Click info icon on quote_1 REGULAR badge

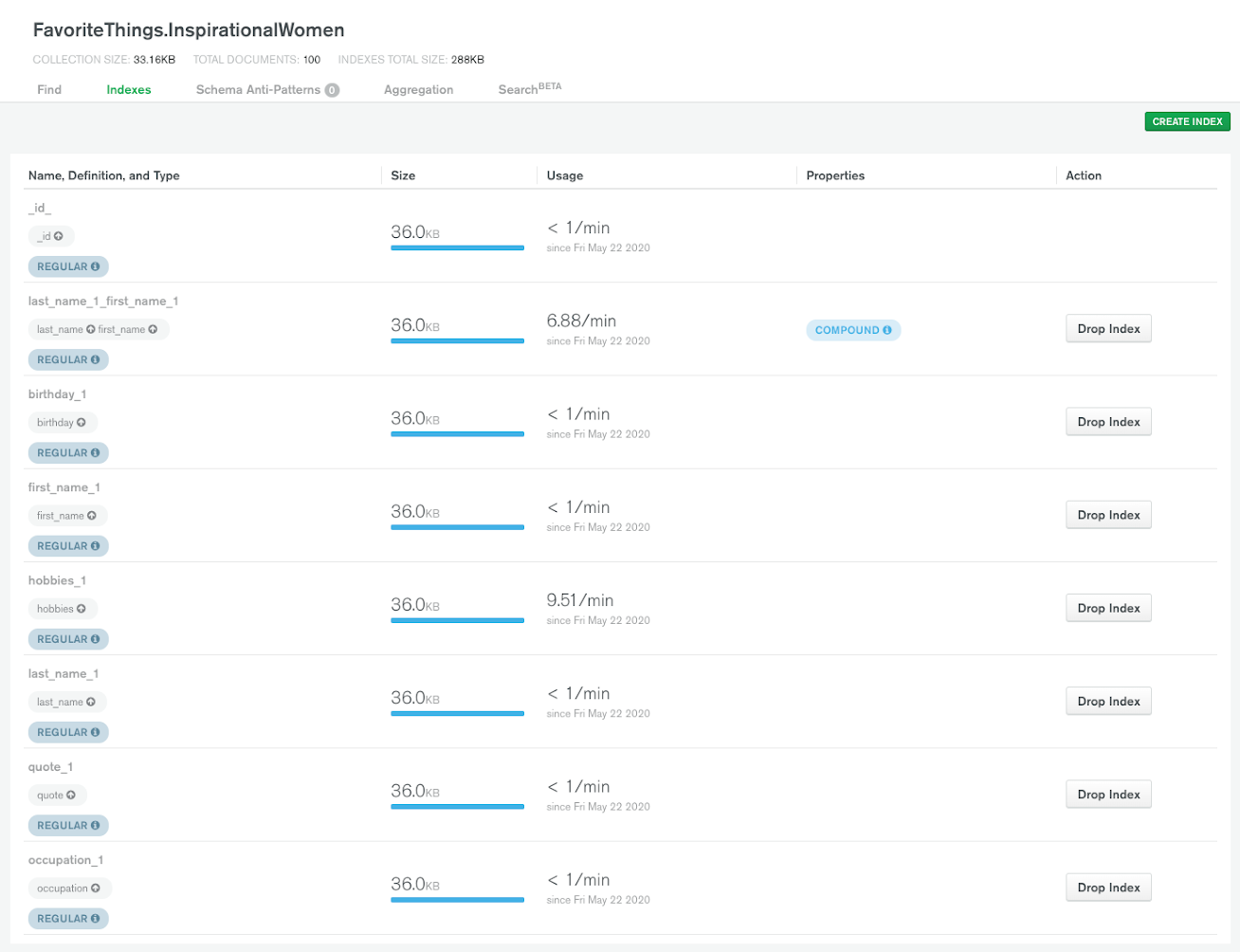95,826
